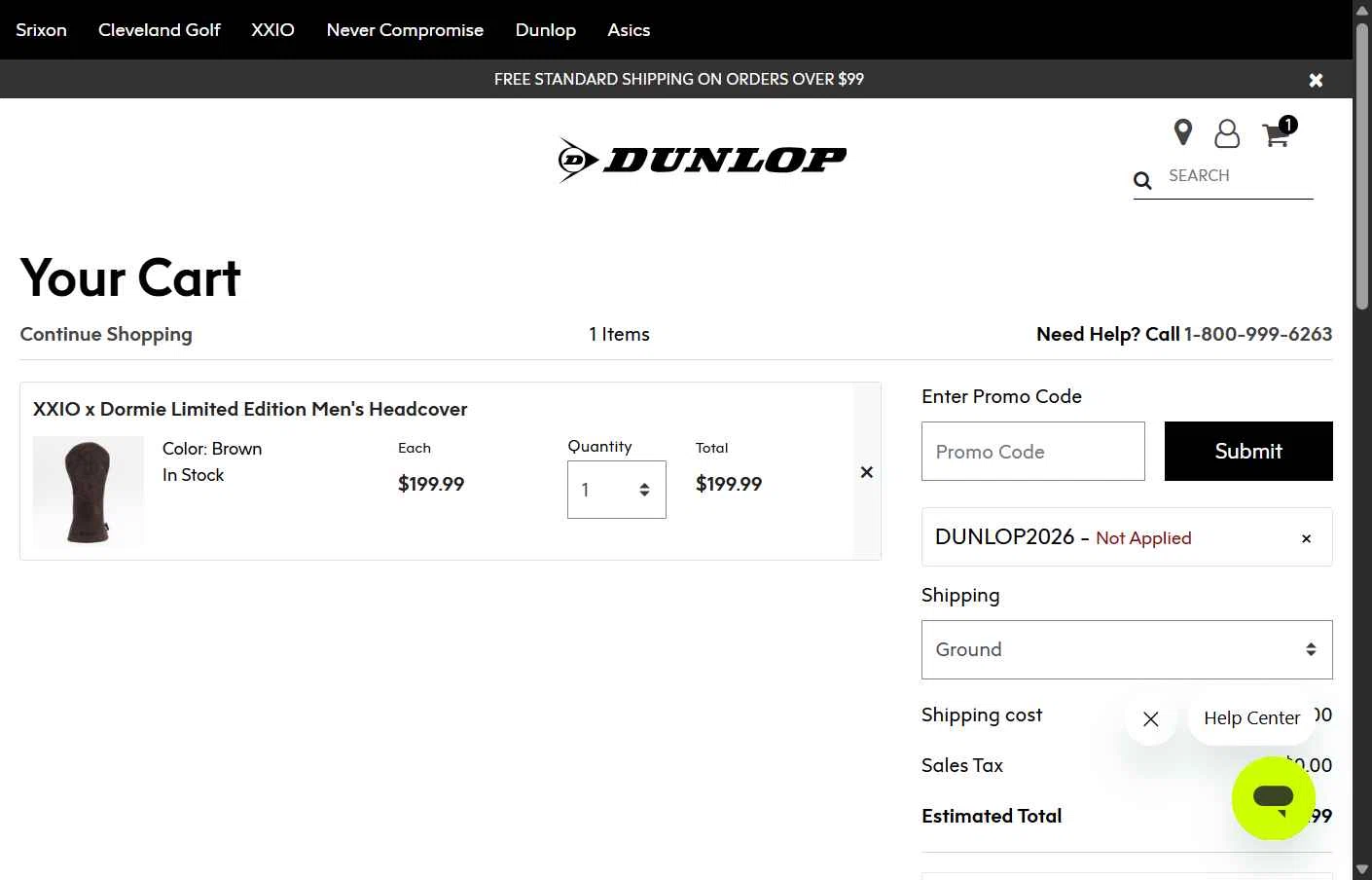1372x880 pixels.
Task: Click the 'Not Applied' promo status text
Action: 1143,538
